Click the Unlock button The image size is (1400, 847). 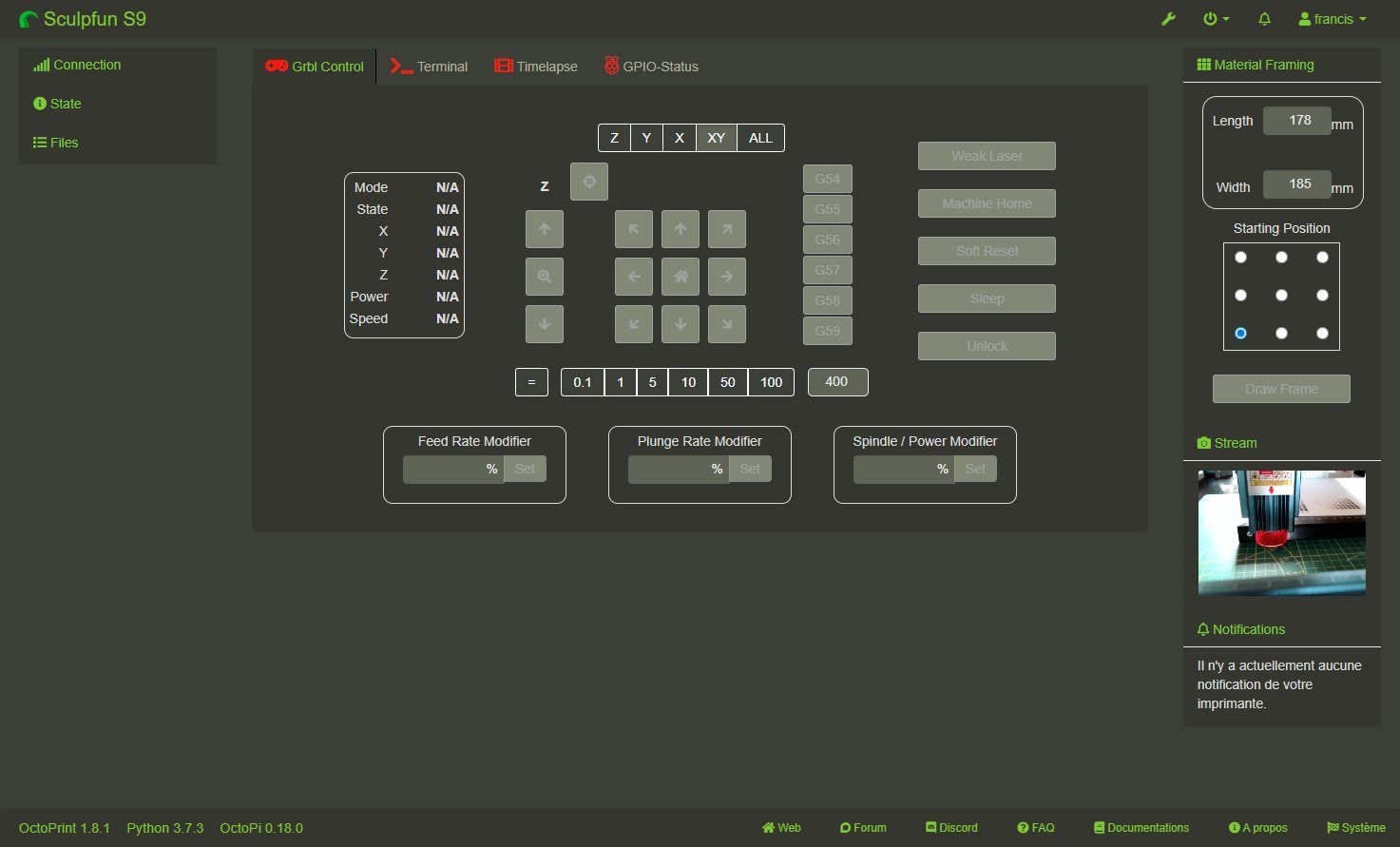(x=987, y=346)
